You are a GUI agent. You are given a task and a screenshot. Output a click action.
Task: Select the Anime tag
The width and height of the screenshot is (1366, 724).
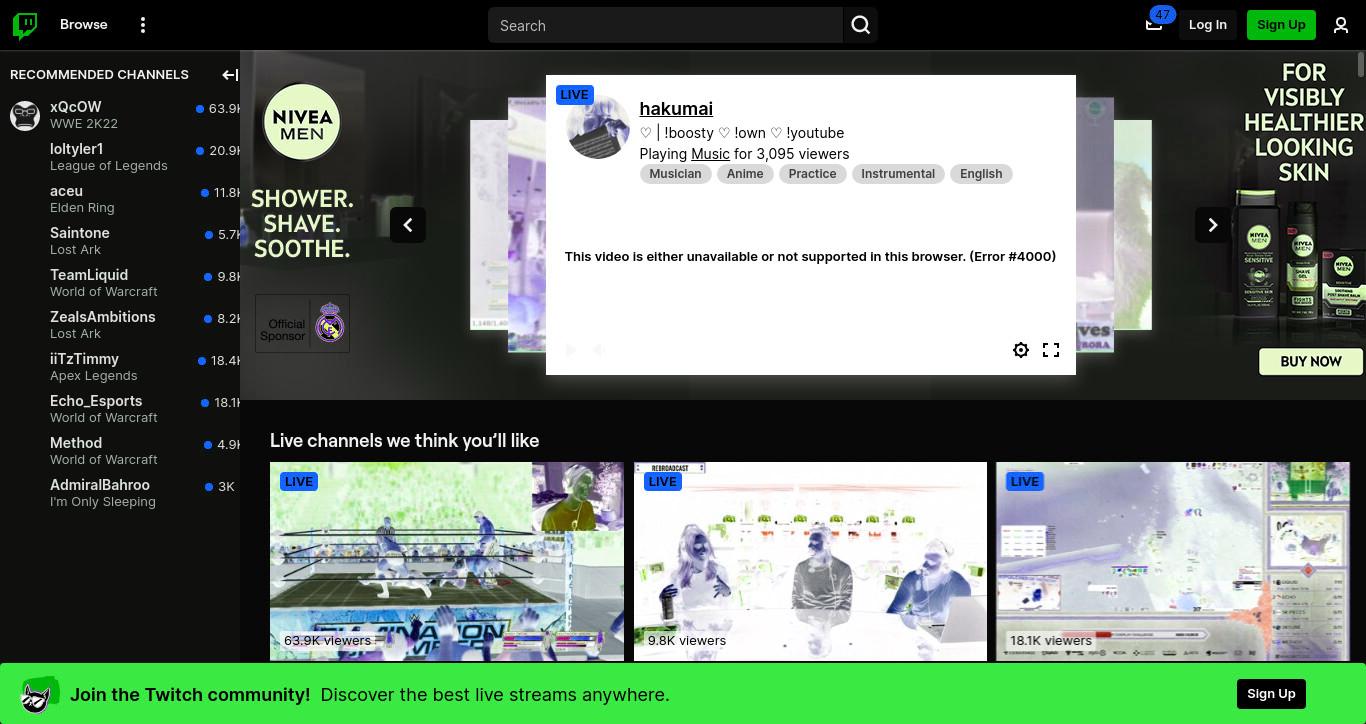(745, 174)
